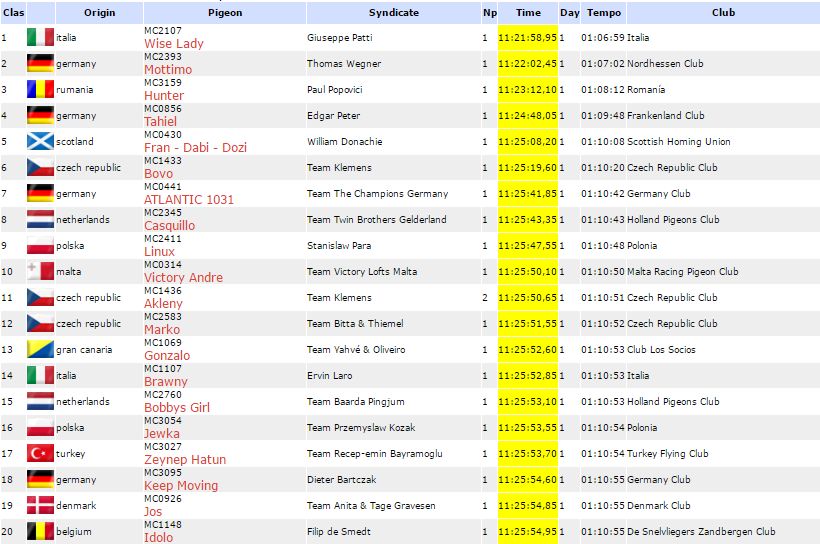Click the Np column header
The width and height of the screenshot is (820, 544).
(x=489, y=13)
